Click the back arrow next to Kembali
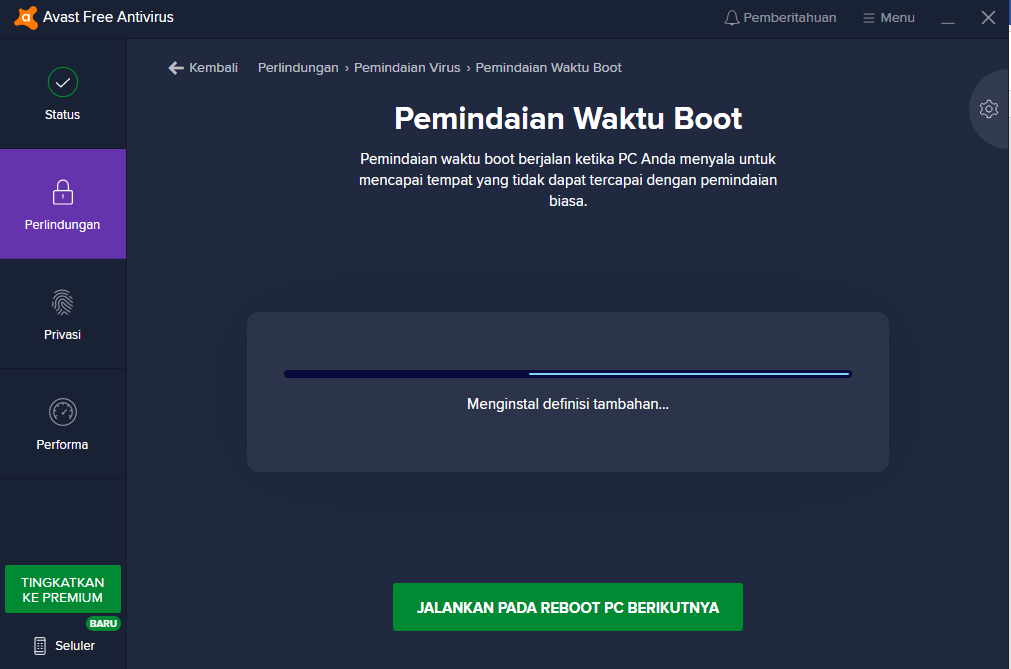 [x=175, y=67]
